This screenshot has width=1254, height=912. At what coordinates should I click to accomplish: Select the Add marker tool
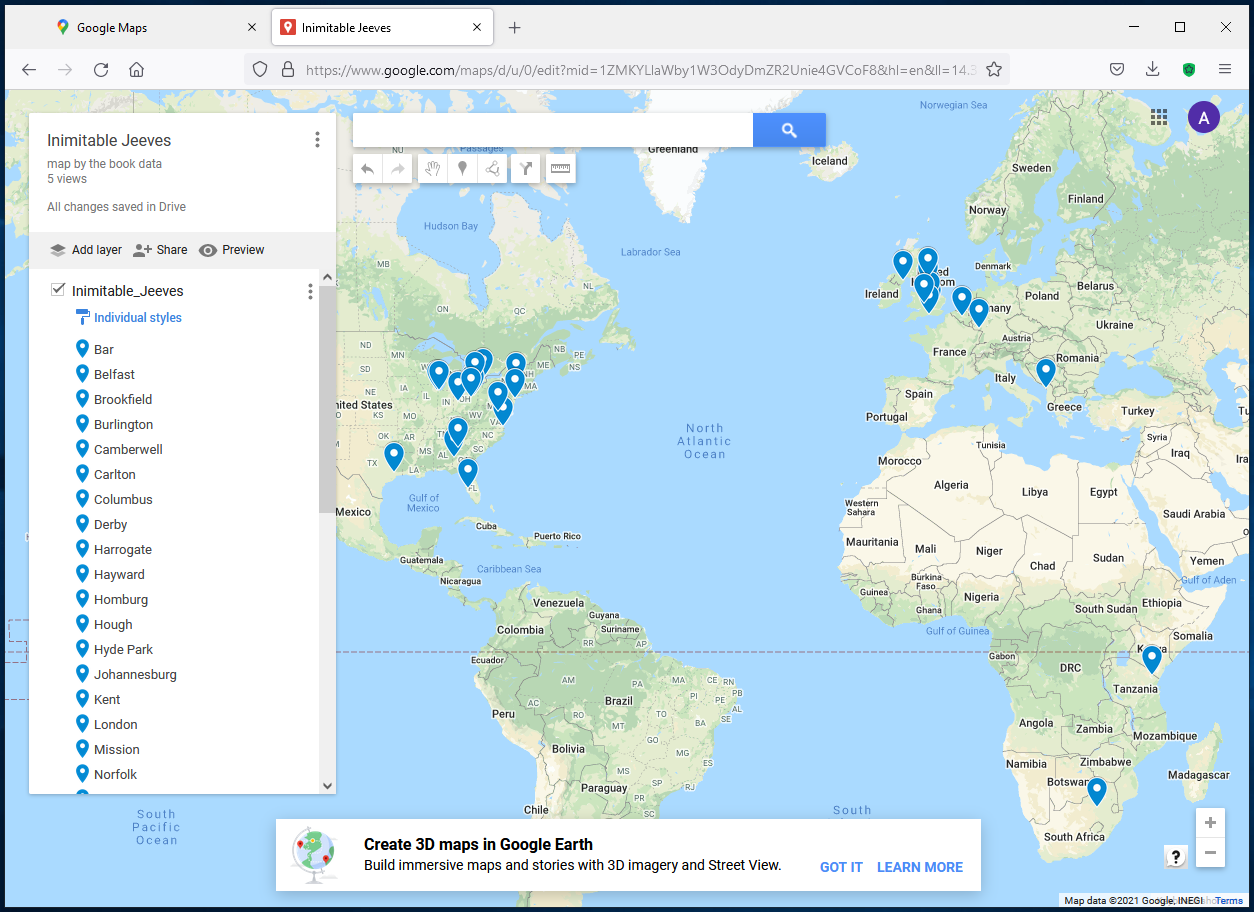pyautogui.click(x=462, y=169)
